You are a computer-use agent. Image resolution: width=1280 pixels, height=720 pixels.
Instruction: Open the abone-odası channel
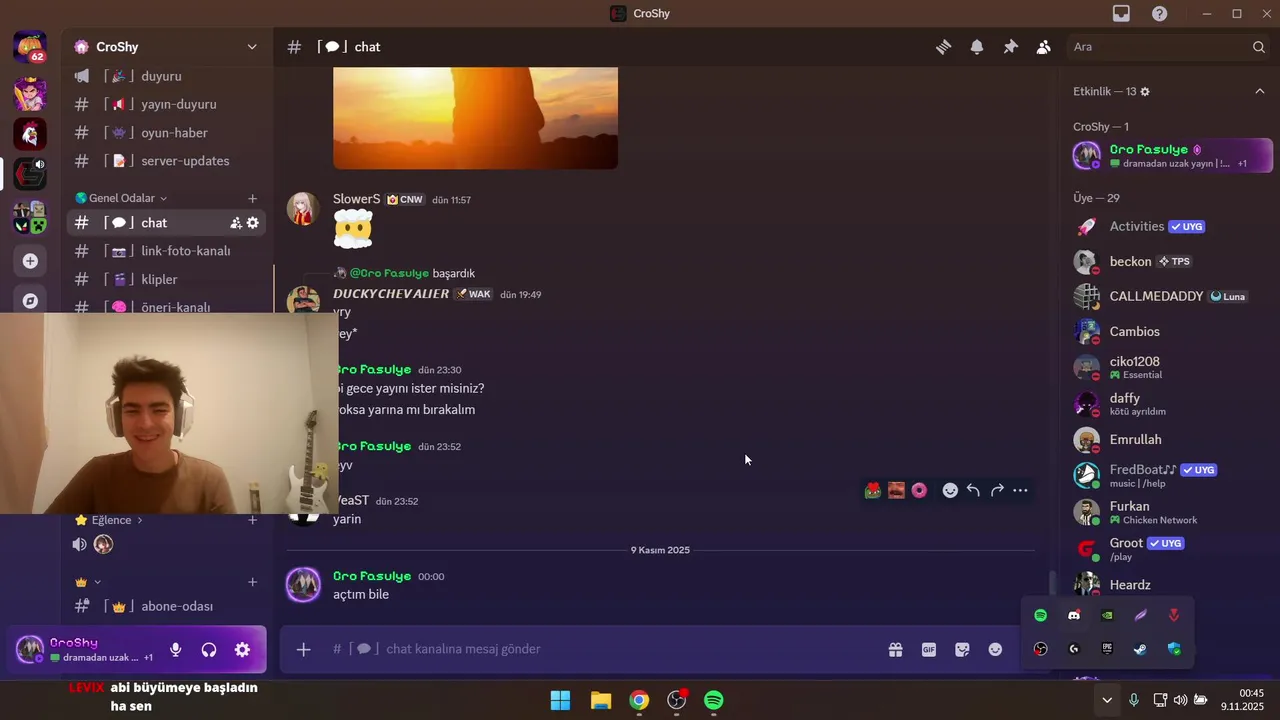[166, 606]
